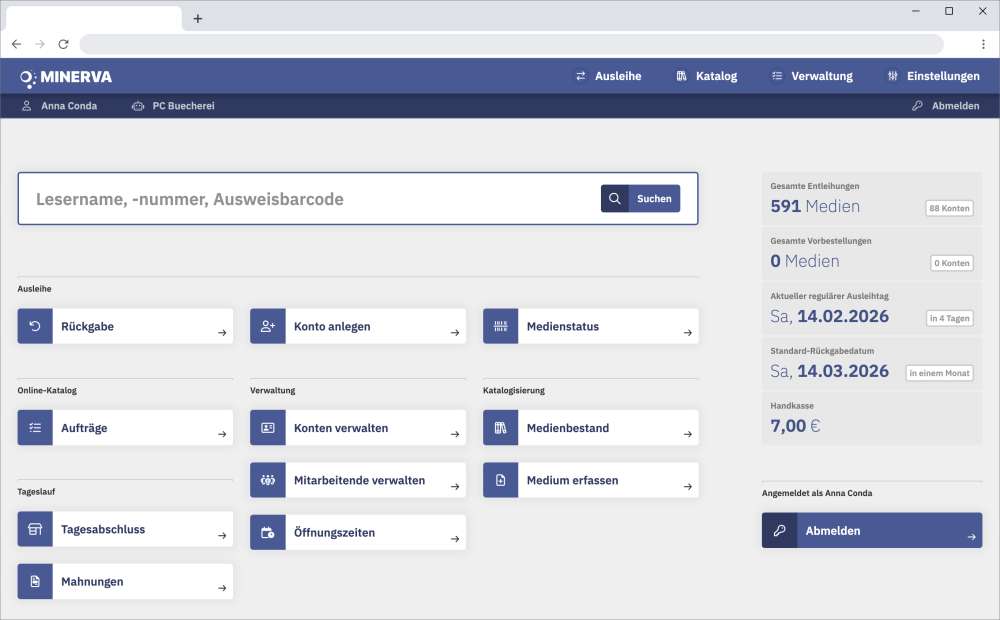Click the Aufträge checklist icon

point(35,428)
